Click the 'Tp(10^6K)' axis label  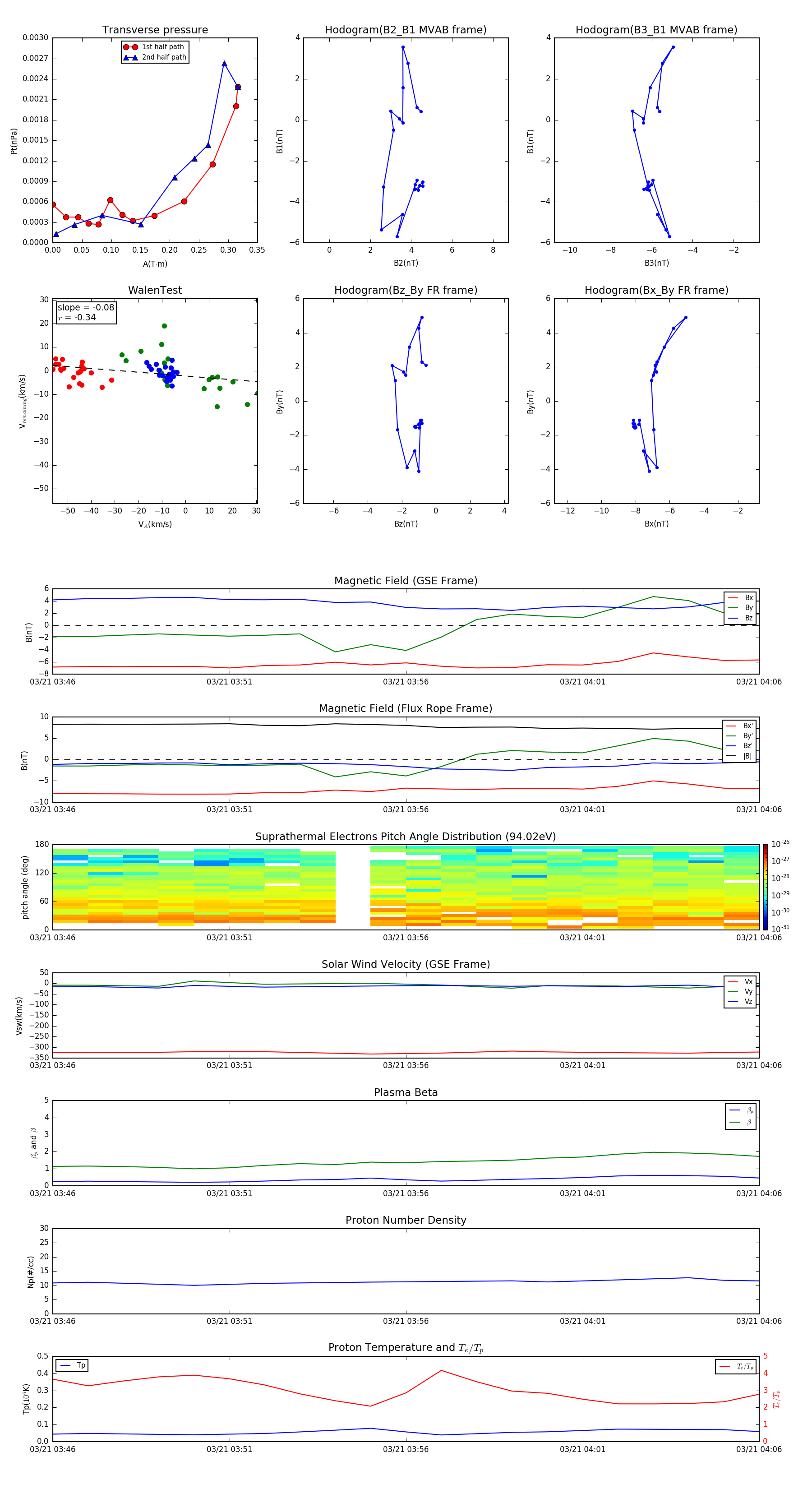click(26, 1399)
